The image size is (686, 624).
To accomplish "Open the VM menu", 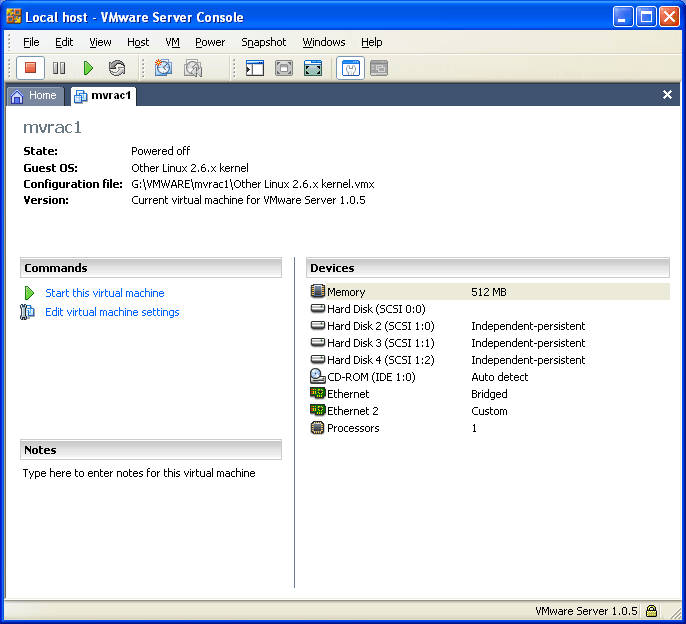I will pyautogui.click(x=172, y=42).
